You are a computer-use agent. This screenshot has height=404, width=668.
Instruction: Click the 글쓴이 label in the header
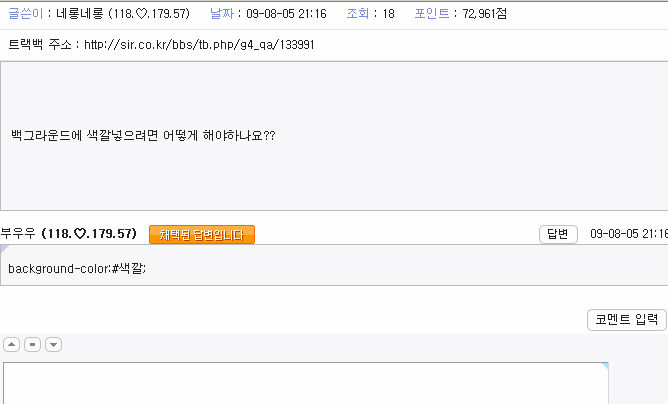click(24, 15)
